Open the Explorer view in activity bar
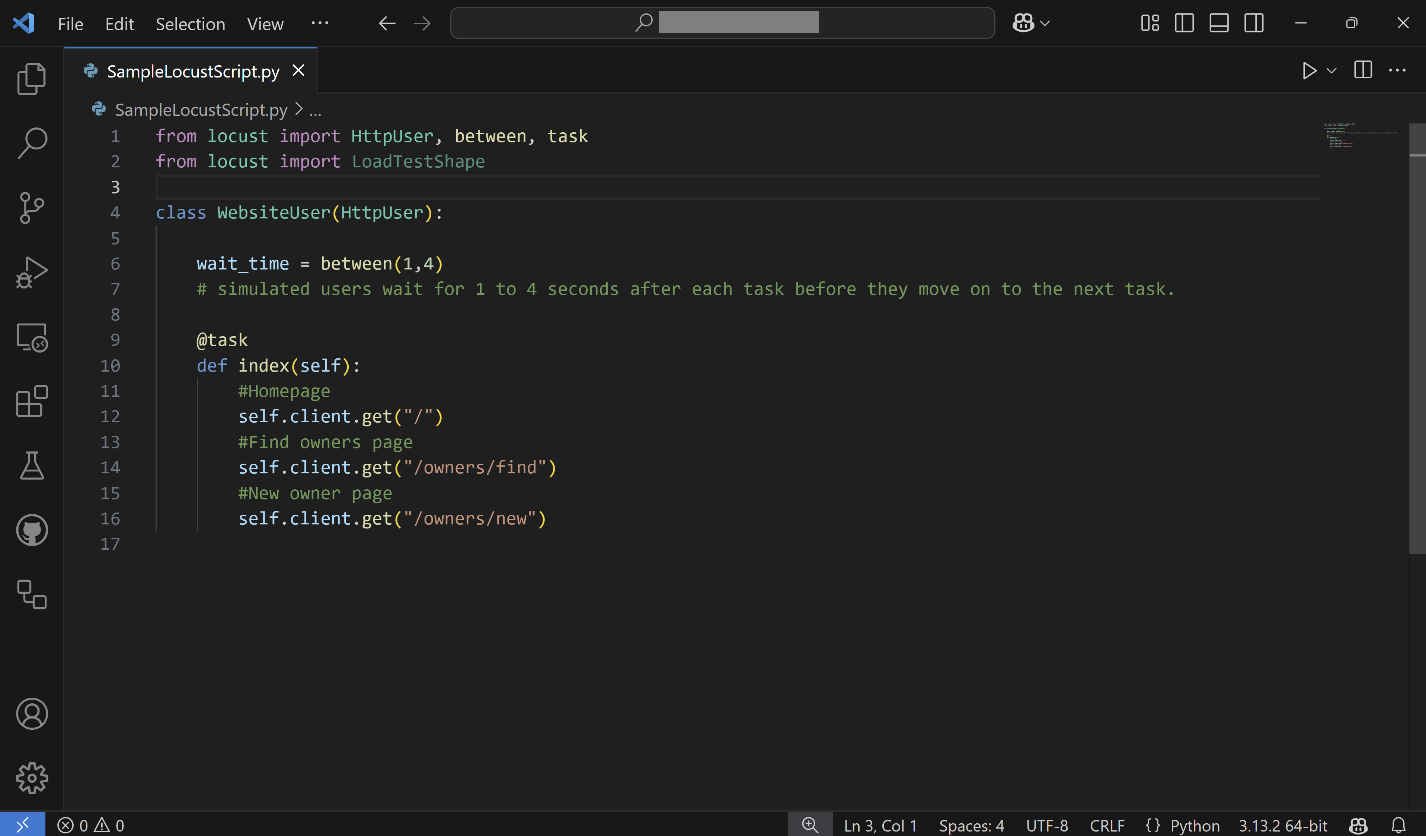Image resolution: width=1426 pixels, height=836 pixels. (32, 79)
